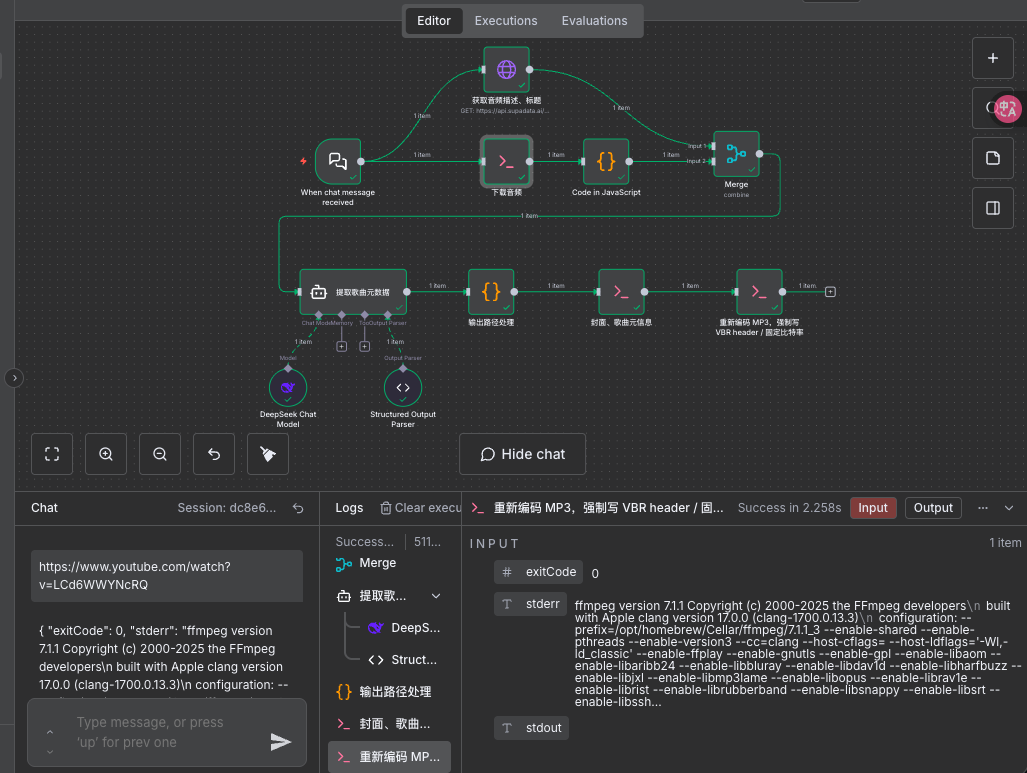Image resolution: width=1027 pixels, height=773 pixels.
Task: Select the Merge node on canvas
Action: coord(736,154)
